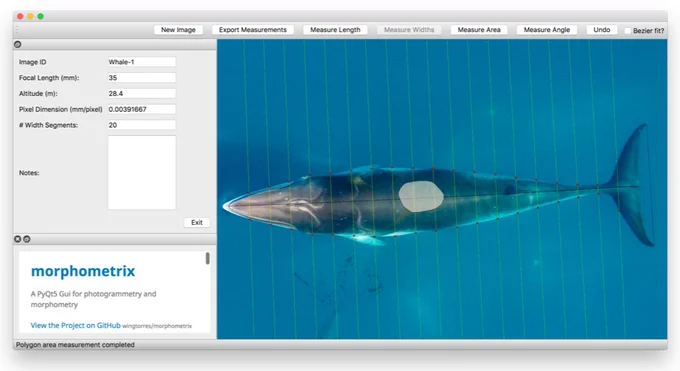Open View the Project on GitHub link
The width and height of the screenshot is (680, 371).
click(75, 325)
